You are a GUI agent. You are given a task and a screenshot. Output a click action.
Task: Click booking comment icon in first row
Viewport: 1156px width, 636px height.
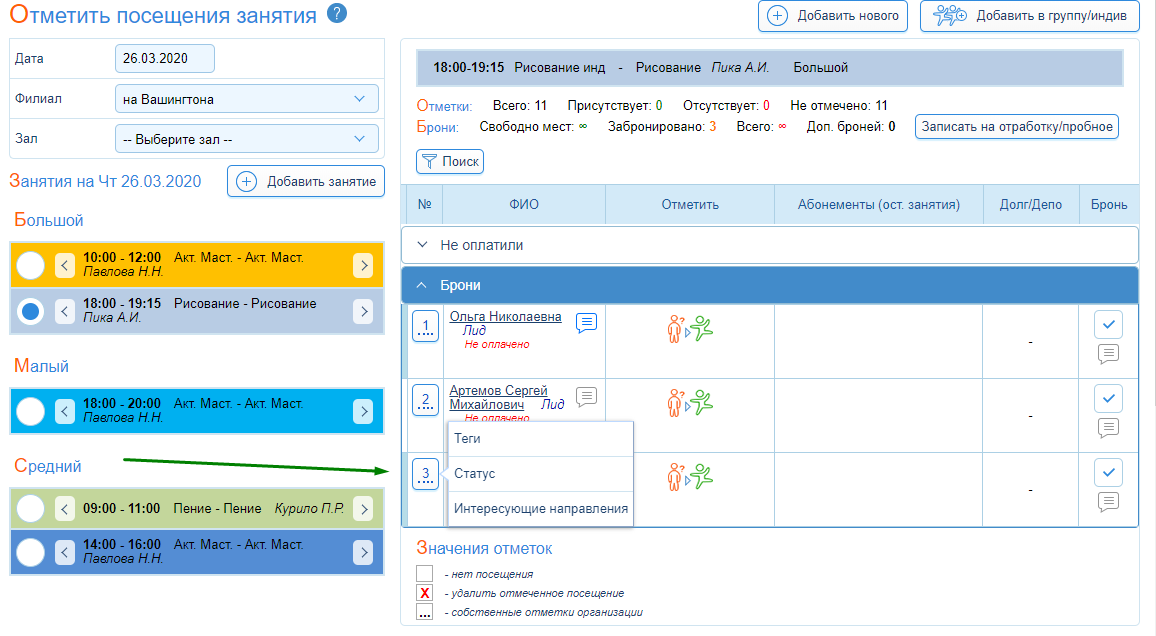[x=1108, y=353]
